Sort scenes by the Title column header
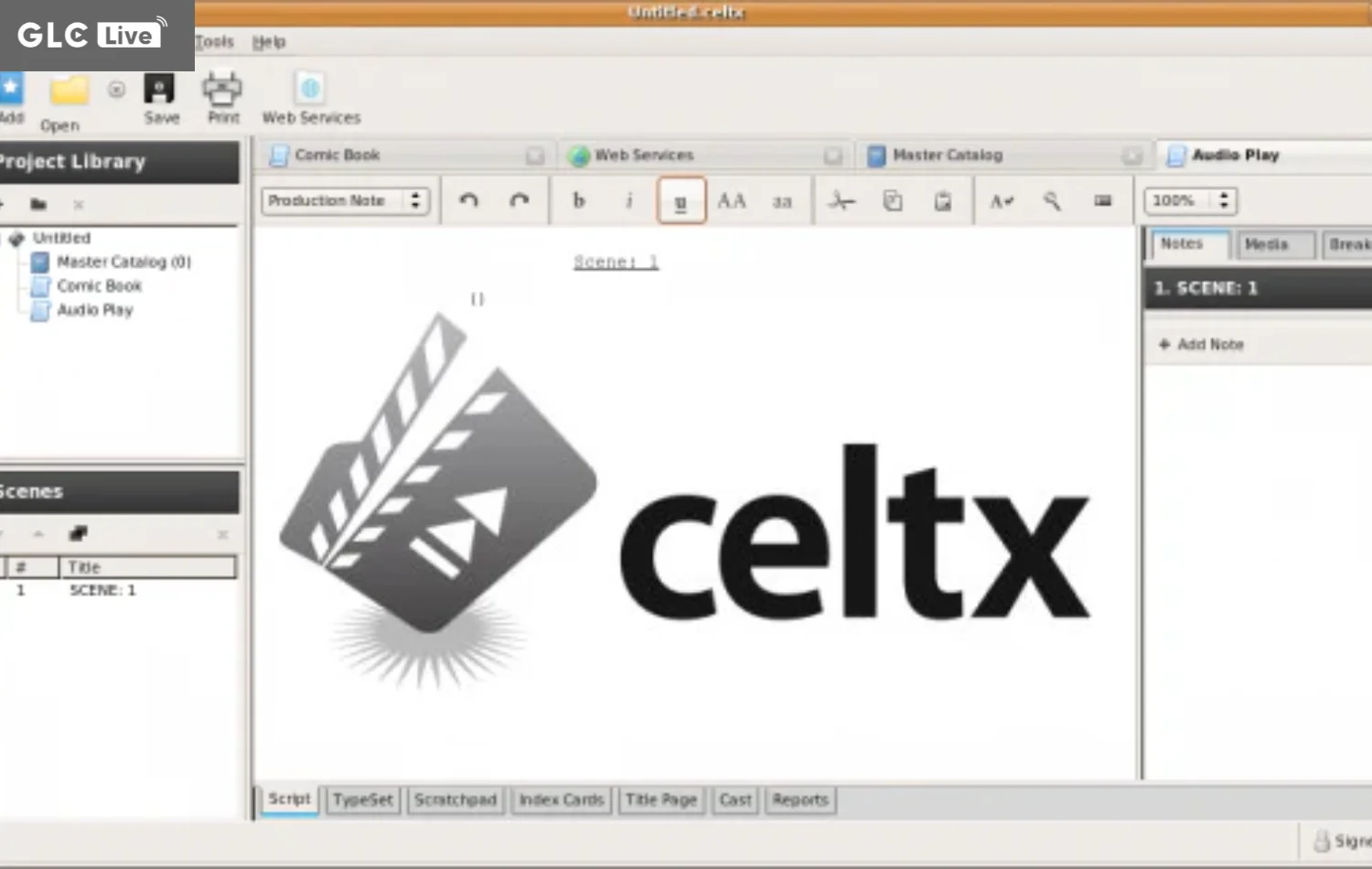The width and height of the screenshot is (1372, 869). click(x=147, y=567)
